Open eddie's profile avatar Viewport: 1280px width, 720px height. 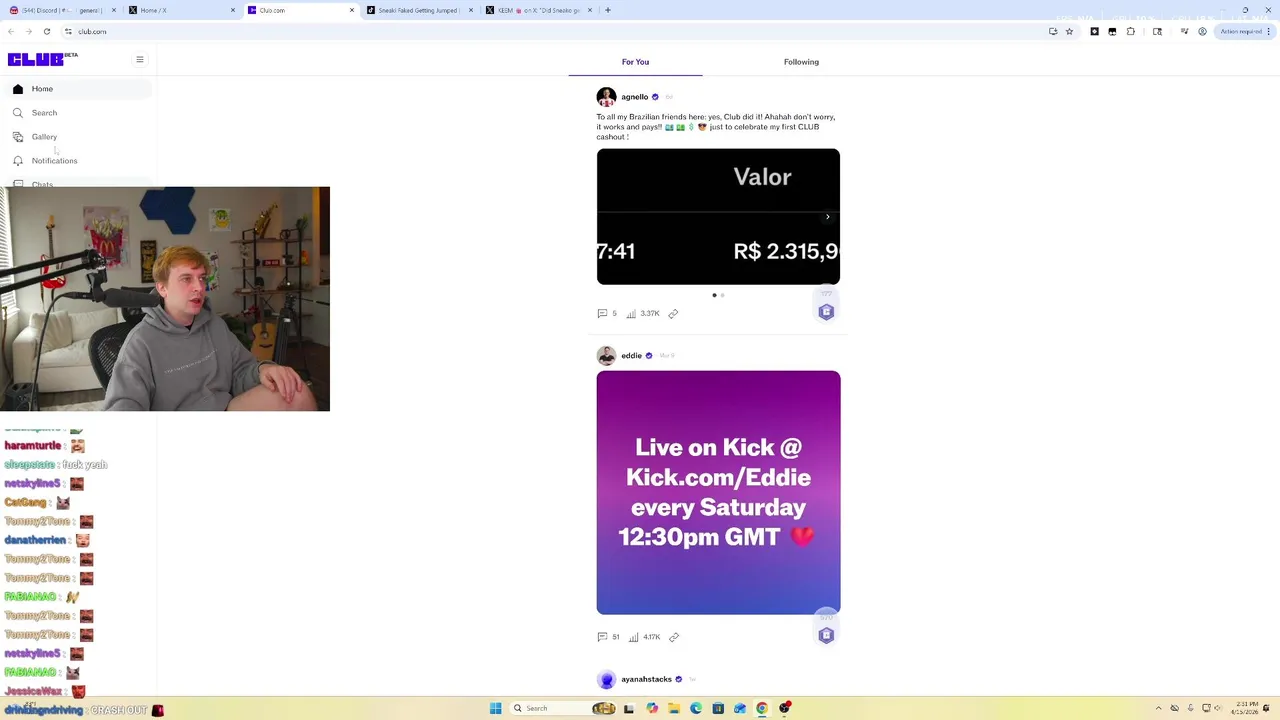click(x=606, y=356)
